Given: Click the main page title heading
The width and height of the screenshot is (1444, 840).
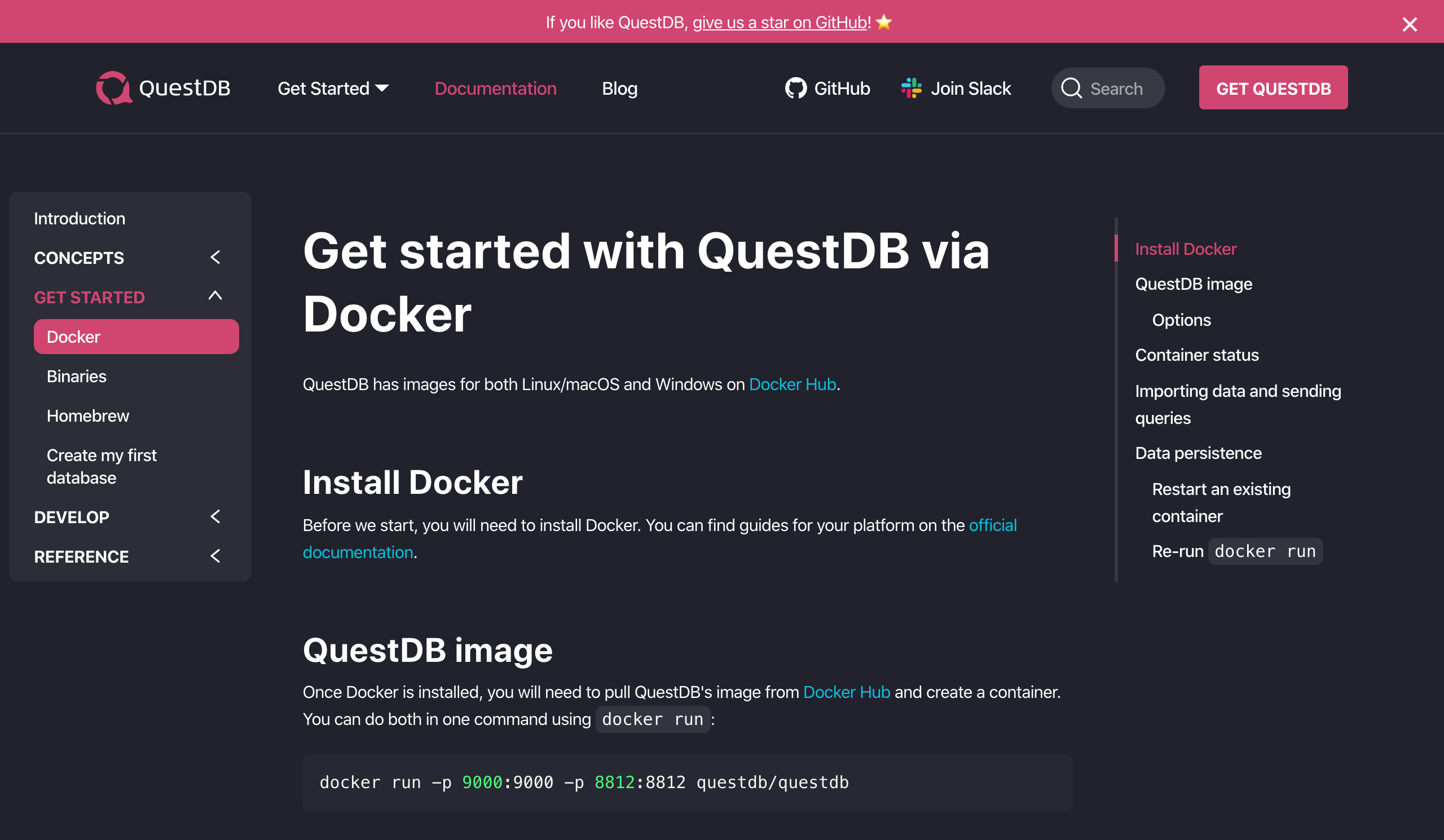Looking at the screenshot, I should [646, 282].
